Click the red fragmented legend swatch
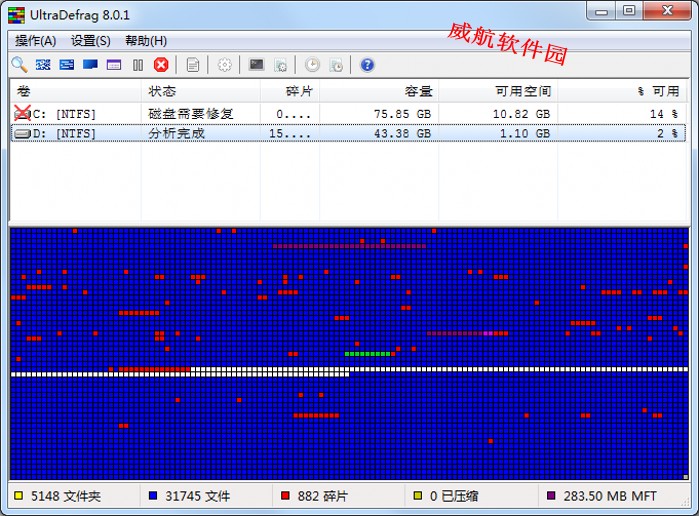Viewport: 699px width, 516px height. click(x=285, y=495)
